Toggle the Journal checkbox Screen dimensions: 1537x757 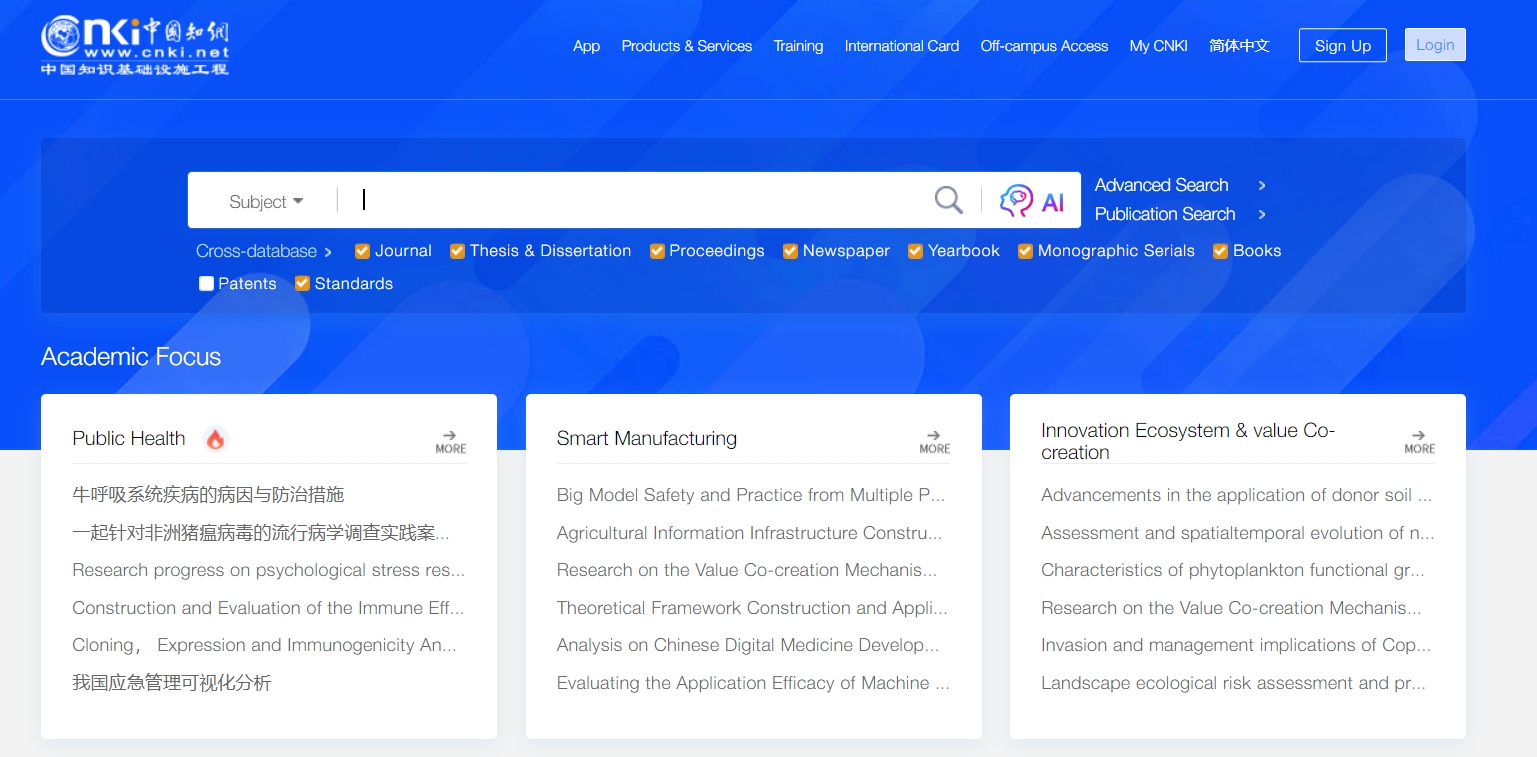pyautogui.click(x=363, y=251)
